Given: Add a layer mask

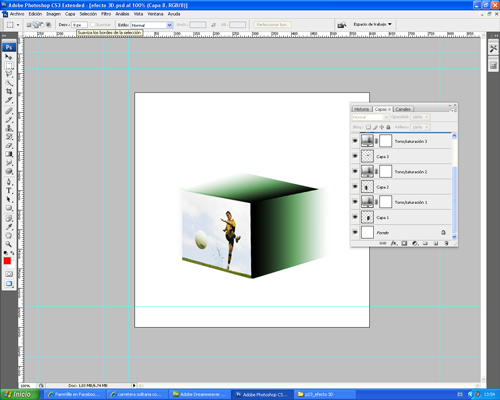Looking at the screenshot, I should point(404,243).
